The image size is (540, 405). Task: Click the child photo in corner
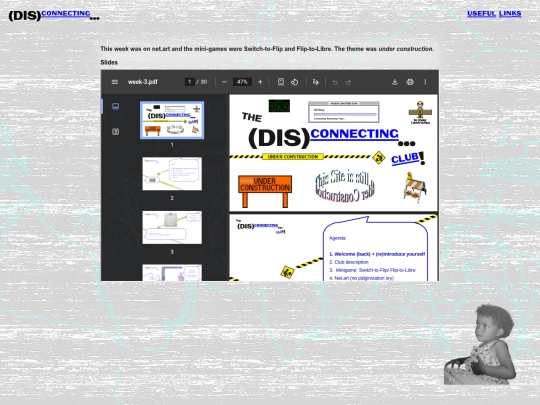pyautogui.click(x=480, y=344)
